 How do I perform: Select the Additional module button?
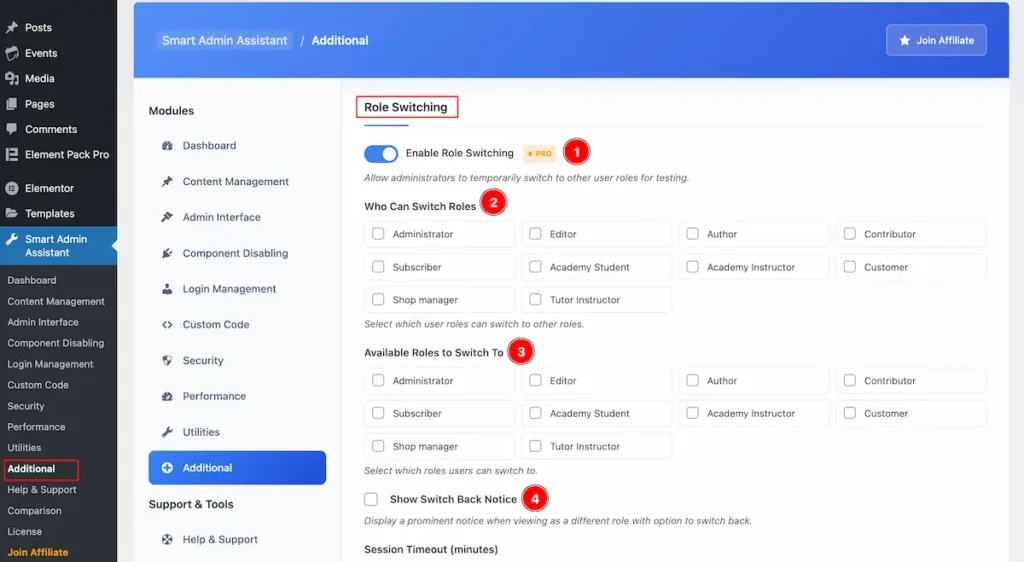[x=237, y=467]
